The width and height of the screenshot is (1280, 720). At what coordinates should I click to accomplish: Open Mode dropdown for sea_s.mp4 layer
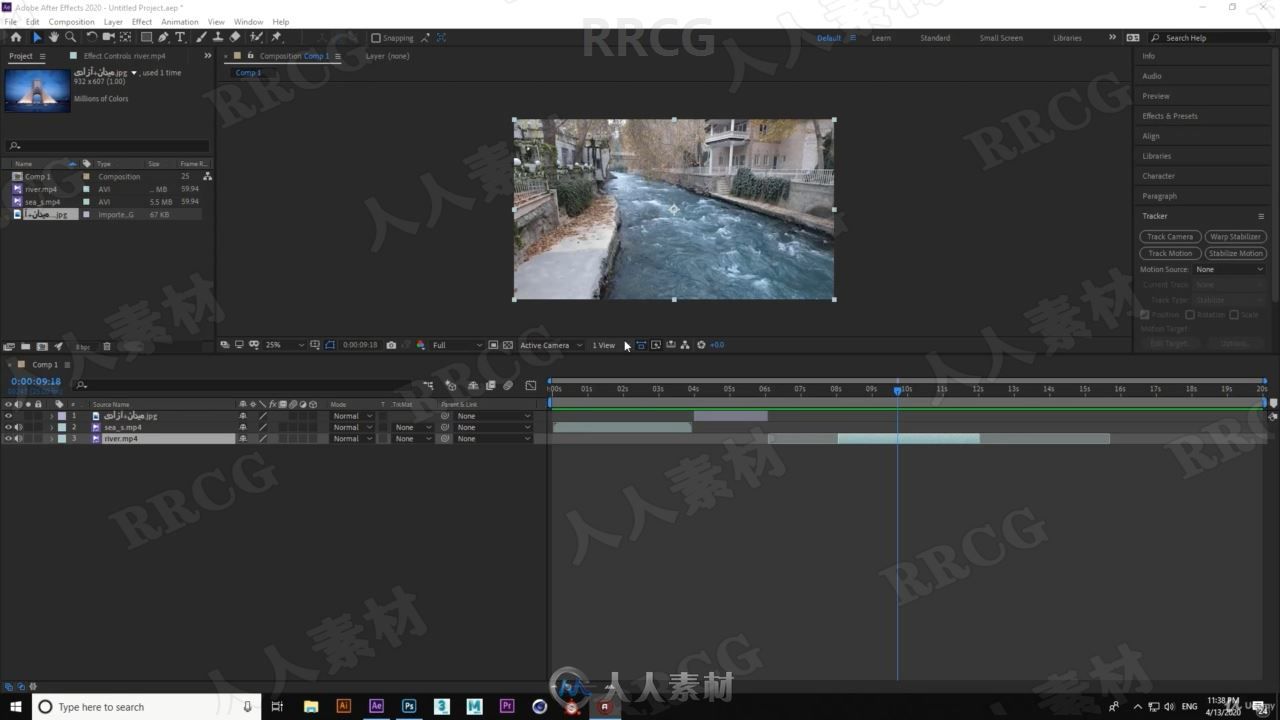click(x=353, y=427)
